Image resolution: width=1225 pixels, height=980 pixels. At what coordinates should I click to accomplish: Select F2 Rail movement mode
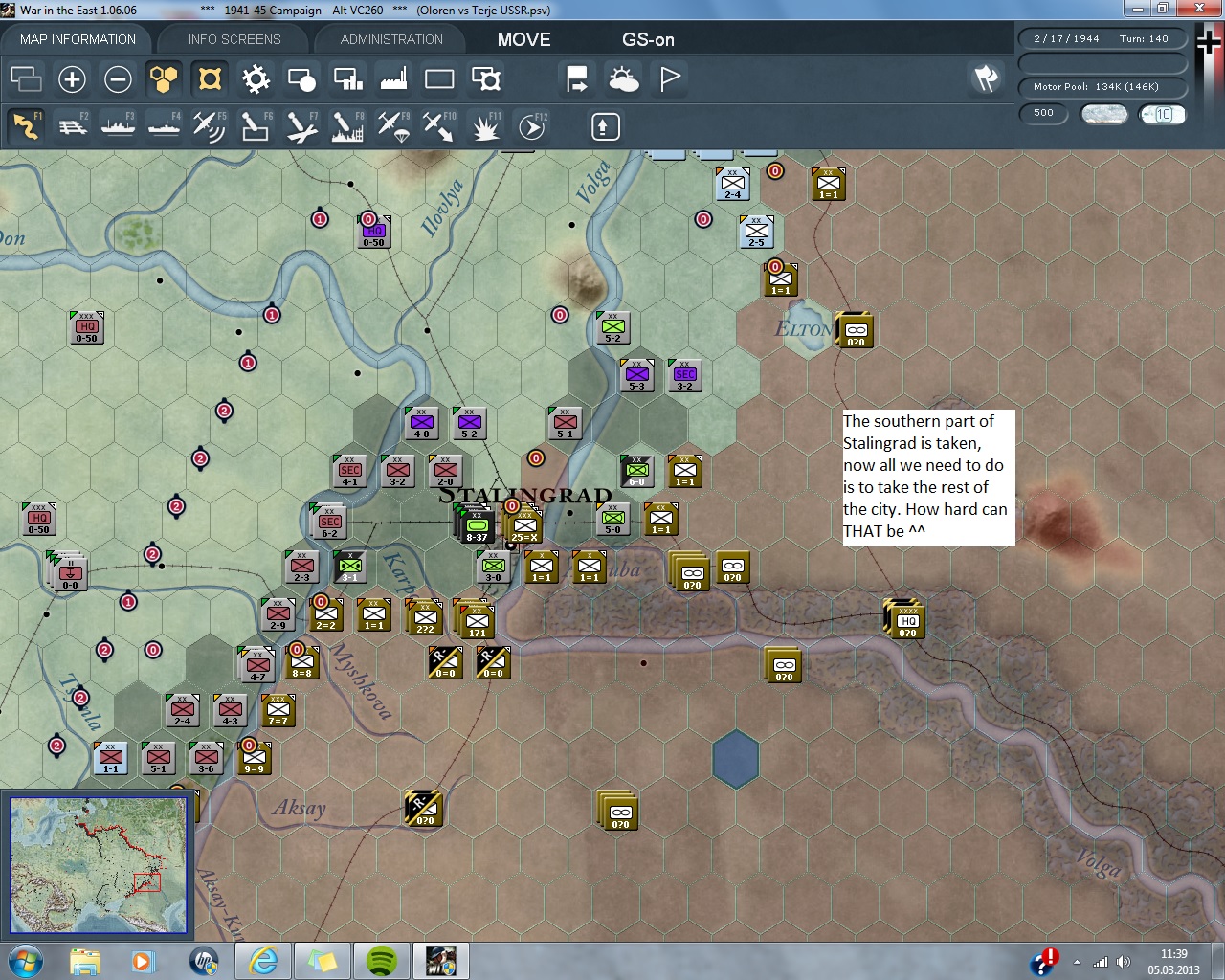72,126
